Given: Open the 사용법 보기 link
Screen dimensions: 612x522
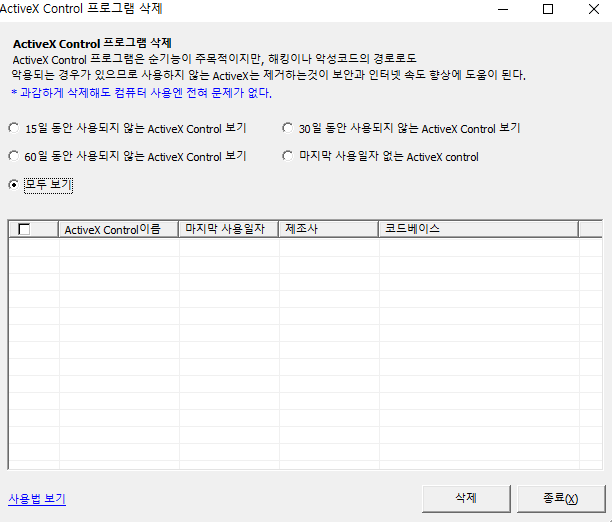Looking at the screenshot, I should coord(37,499).
